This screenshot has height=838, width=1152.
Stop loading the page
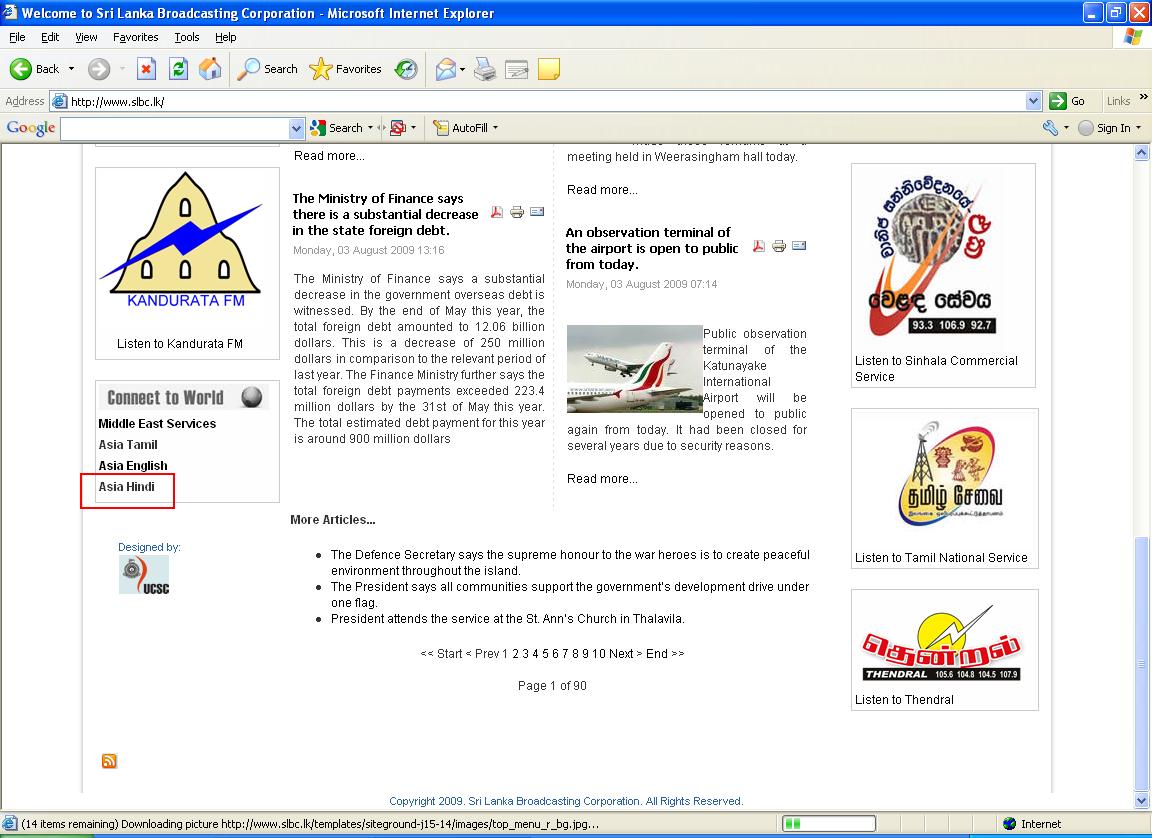146,69
